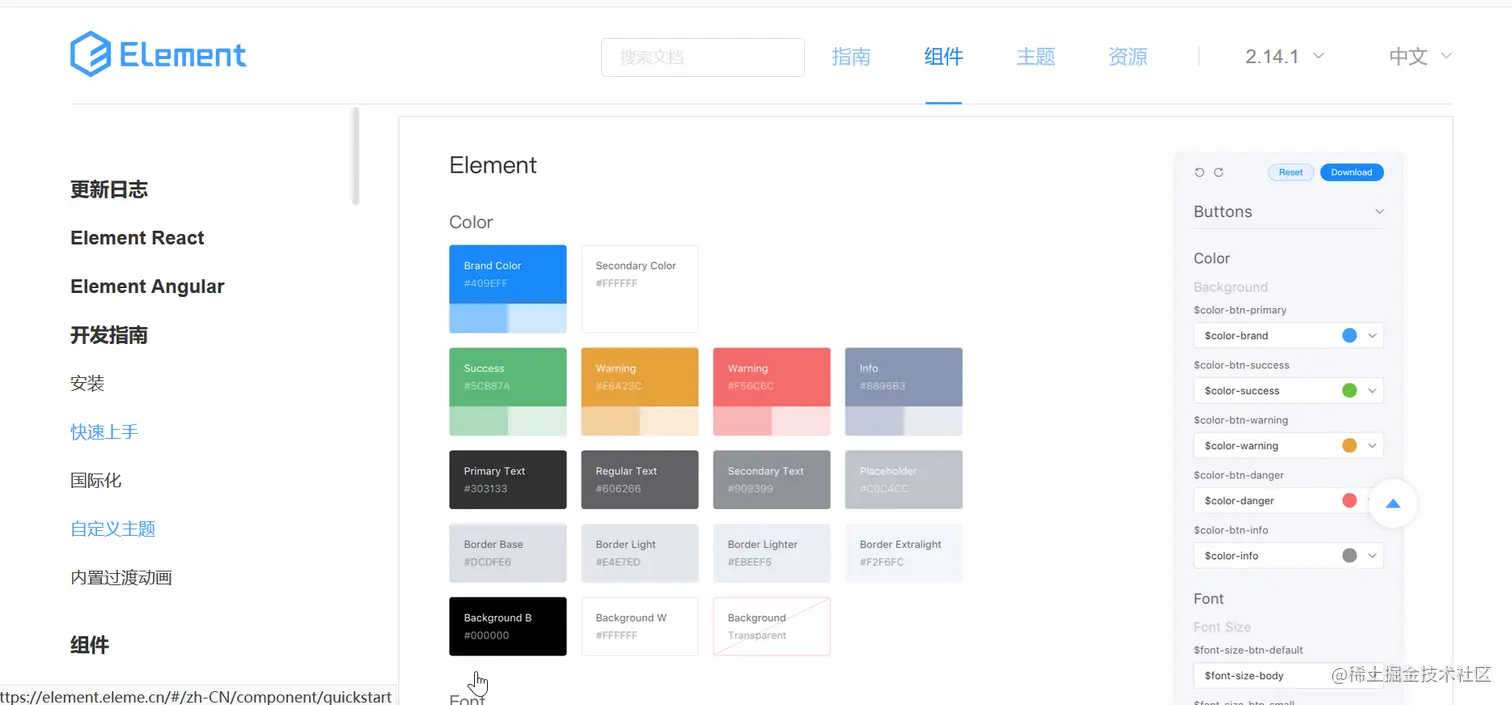Click the gray $color-info color dot
This screenshot has width=1512, height=705.
(1349, 556)
